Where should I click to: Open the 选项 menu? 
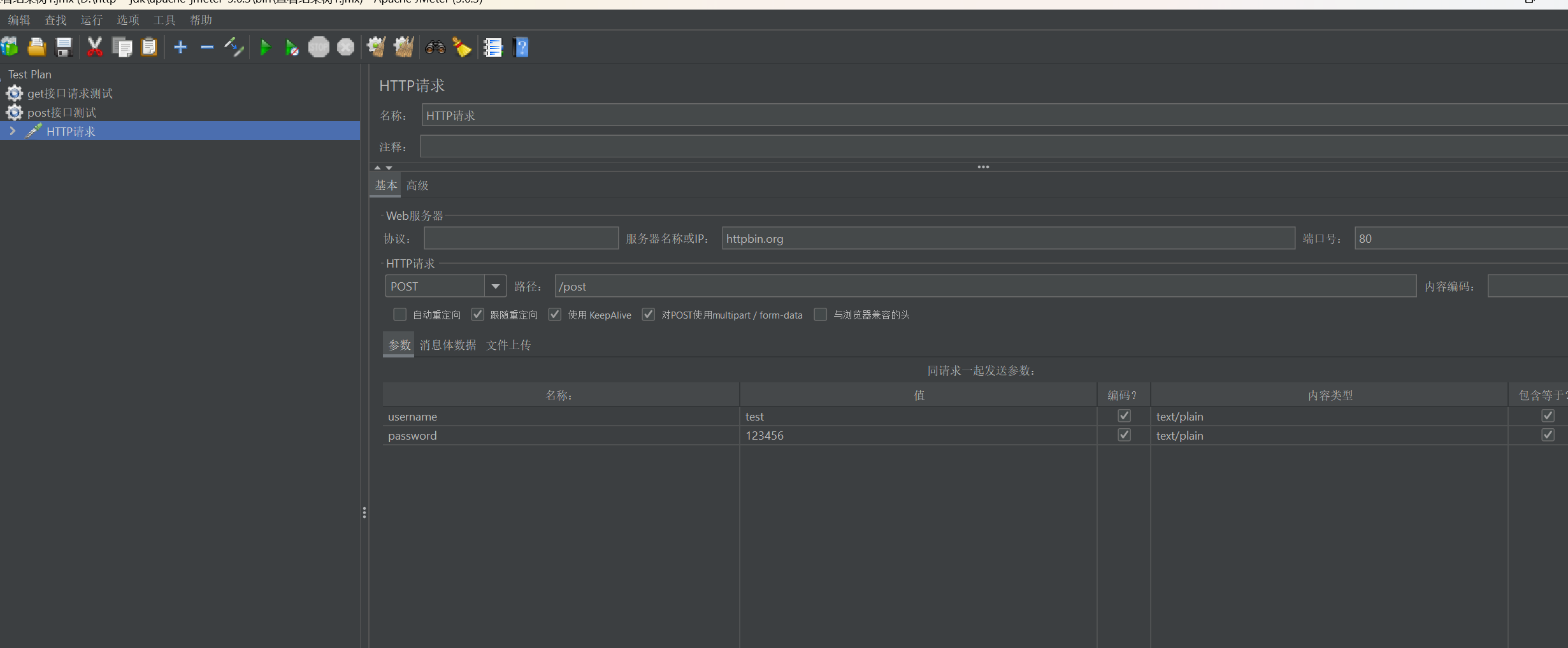click(128, 20)
